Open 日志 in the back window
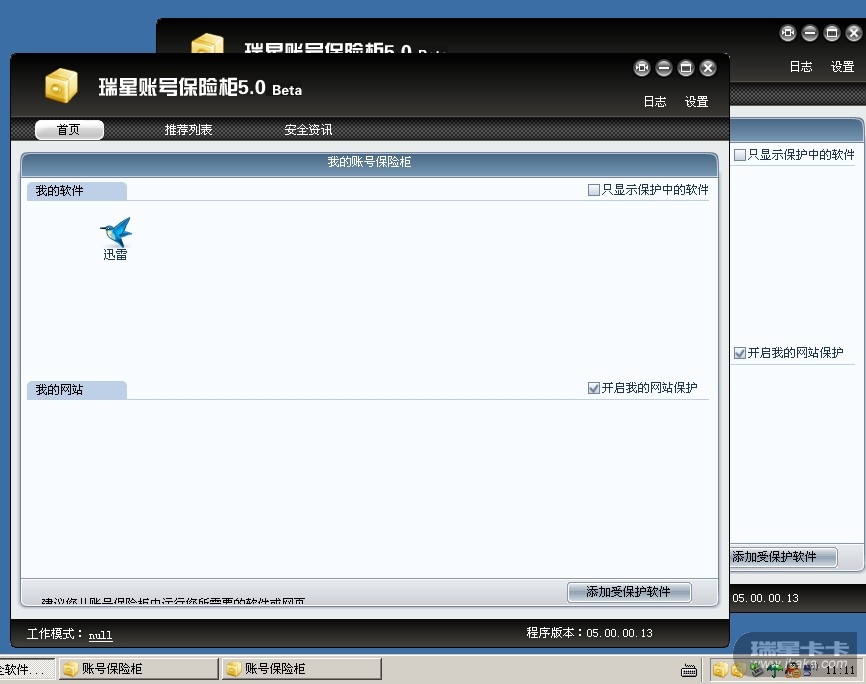 click(801, 67)
